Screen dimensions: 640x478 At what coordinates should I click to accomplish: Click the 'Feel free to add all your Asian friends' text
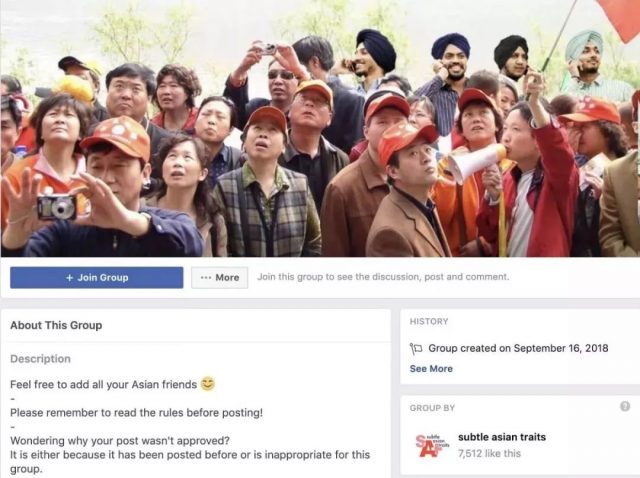pos(104,385)
